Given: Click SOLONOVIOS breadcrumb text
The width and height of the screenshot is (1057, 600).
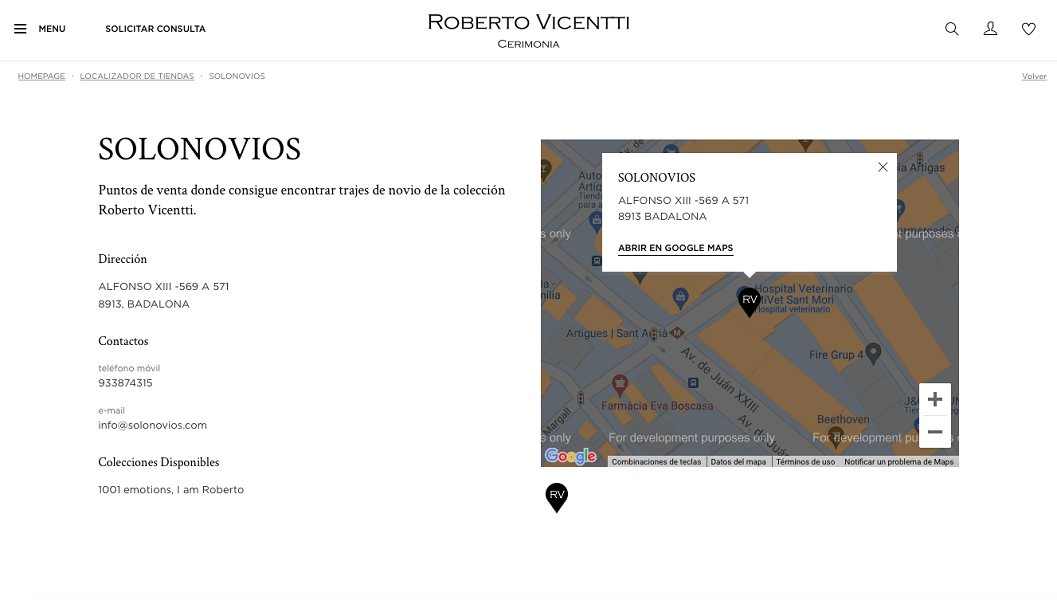Looking at the screenshot, I should tap(237, 76).
